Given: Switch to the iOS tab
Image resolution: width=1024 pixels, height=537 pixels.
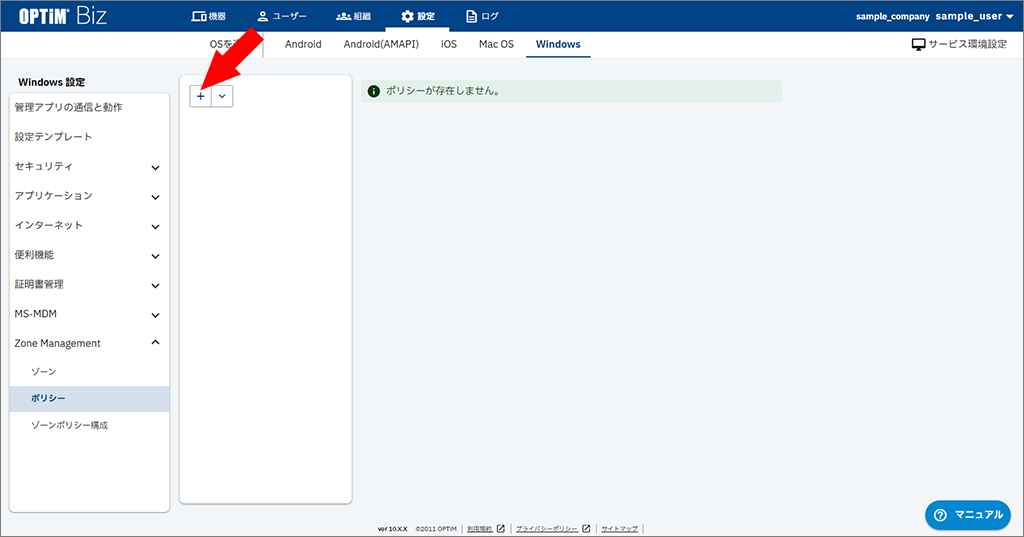Looking at the screenshot, I should 449,44.
